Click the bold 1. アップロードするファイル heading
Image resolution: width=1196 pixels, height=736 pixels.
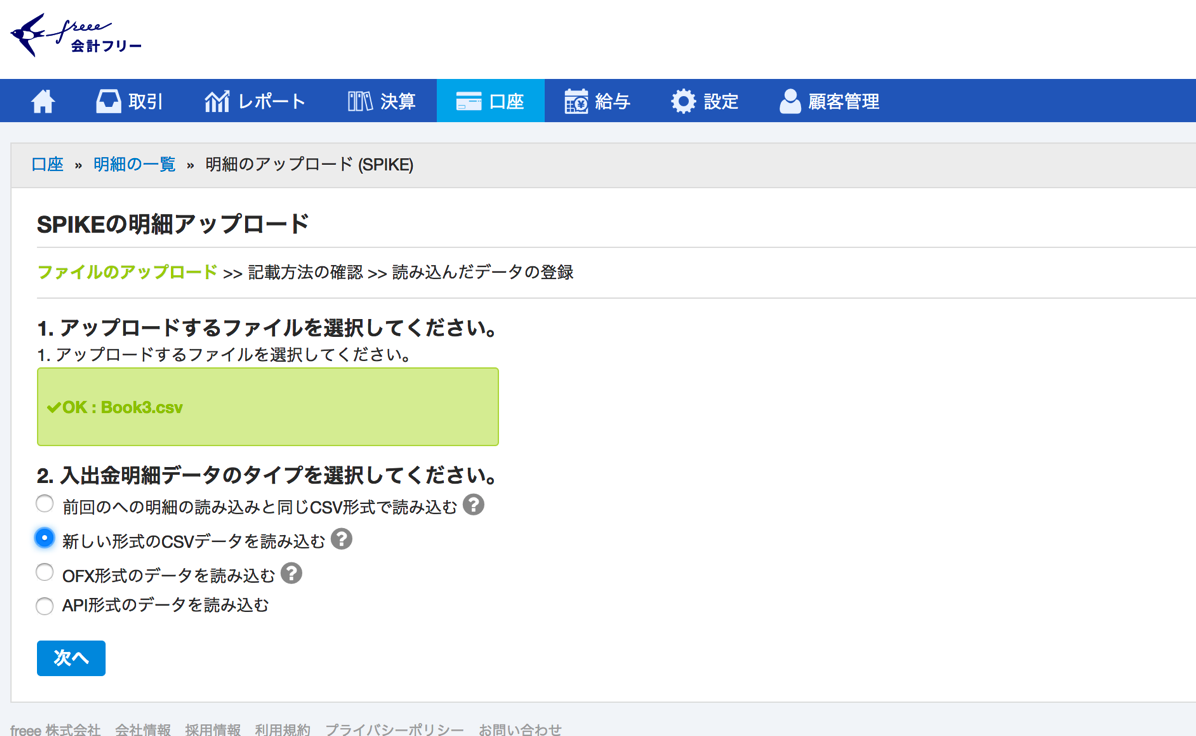[x=268, y=328]
